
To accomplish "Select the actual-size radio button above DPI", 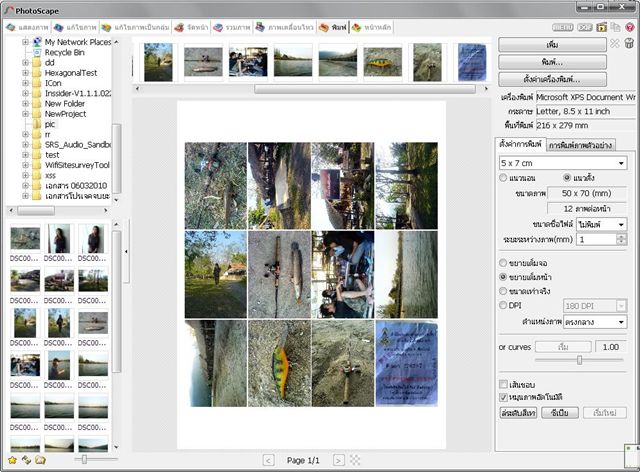I will point(503,291).
